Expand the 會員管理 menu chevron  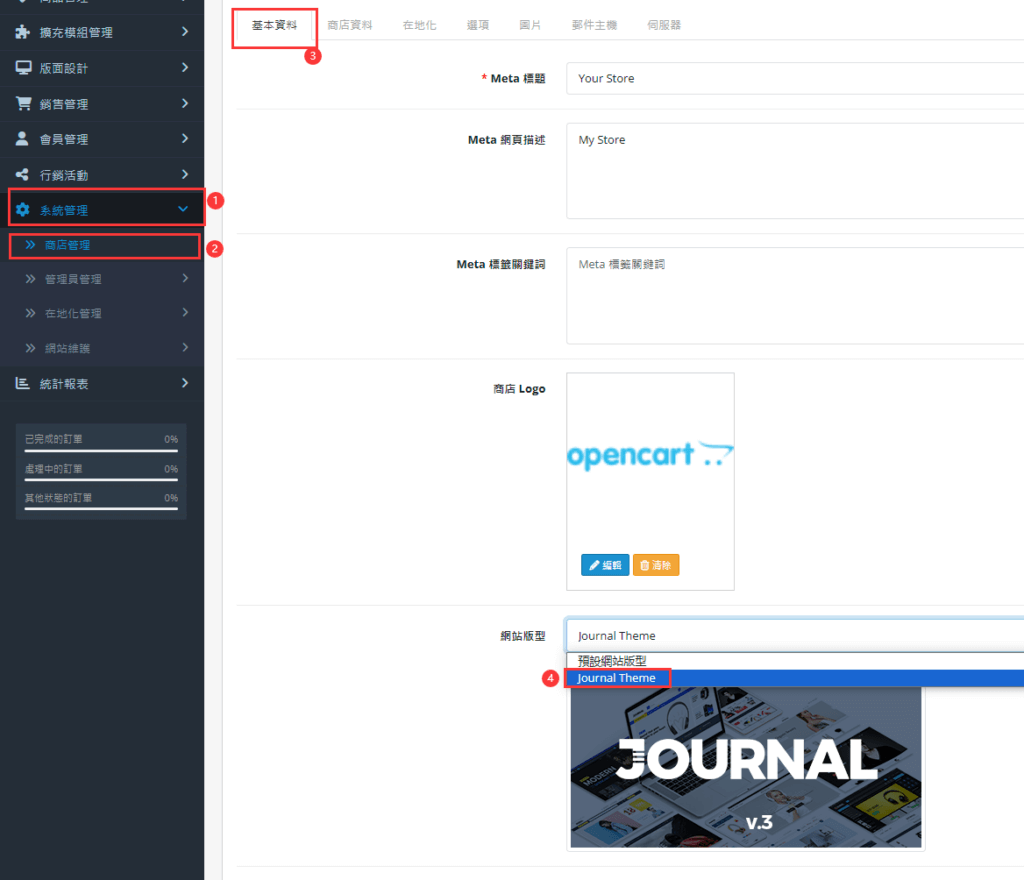click(x=185, y=138)
